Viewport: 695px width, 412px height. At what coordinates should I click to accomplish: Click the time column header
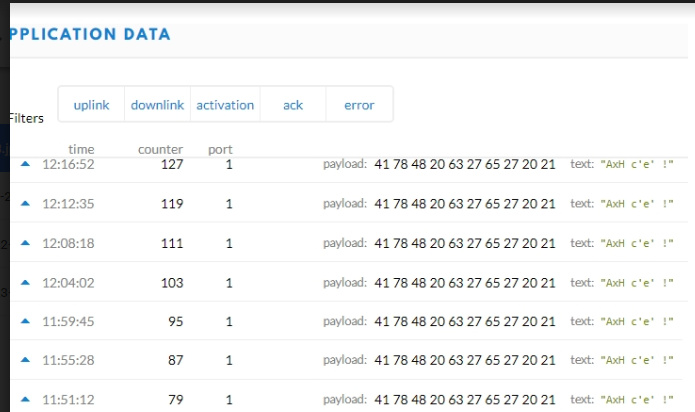[x=81, y=150]
